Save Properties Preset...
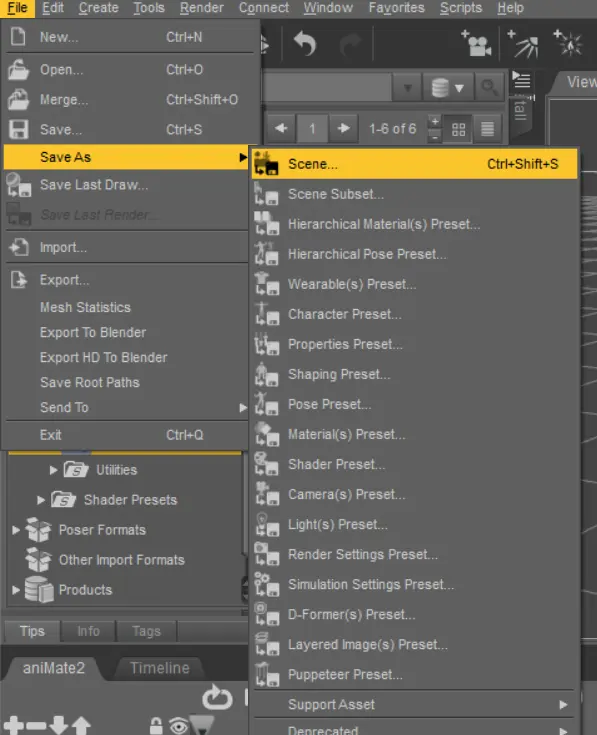 (415, 344)
